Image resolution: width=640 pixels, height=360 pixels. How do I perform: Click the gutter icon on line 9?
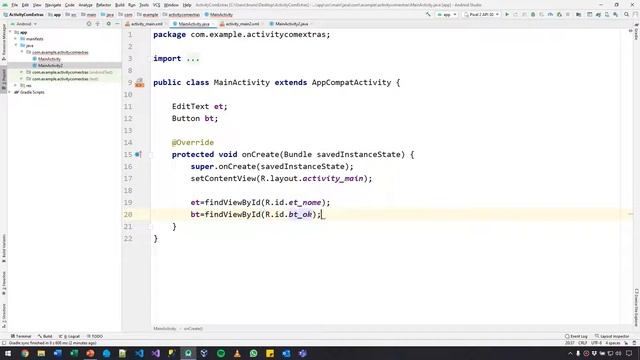[x=140, y=83]
